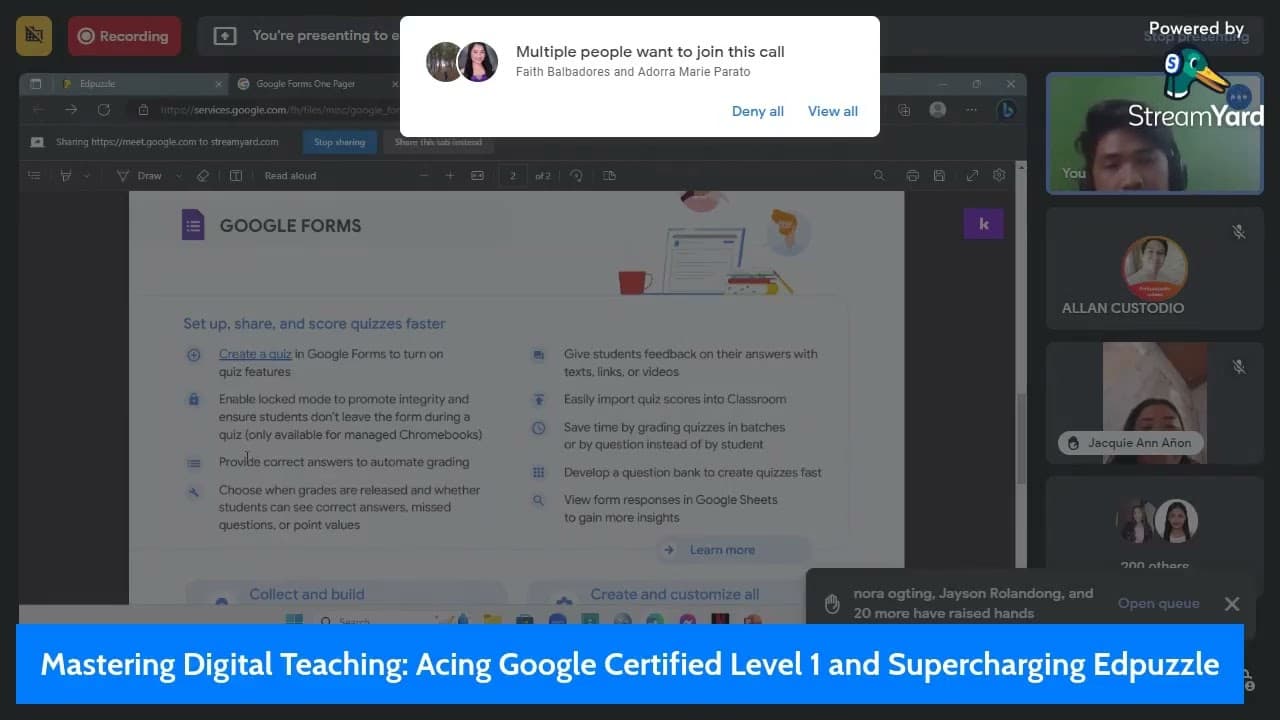
Task: Click the Create a quiz link
Action: [x=255, y=354]
